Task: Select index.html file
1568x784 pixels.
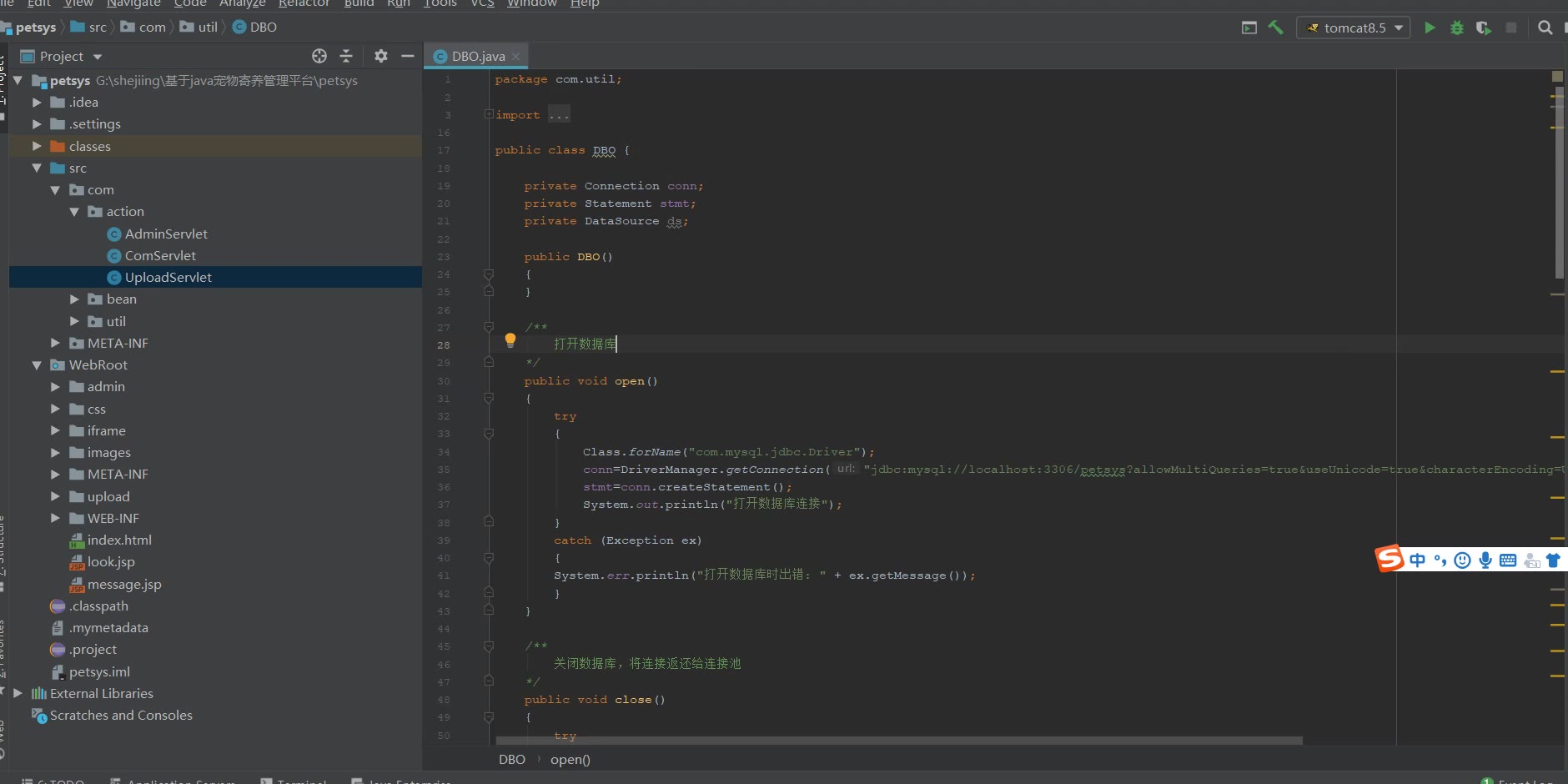Action: pos(119,540)
